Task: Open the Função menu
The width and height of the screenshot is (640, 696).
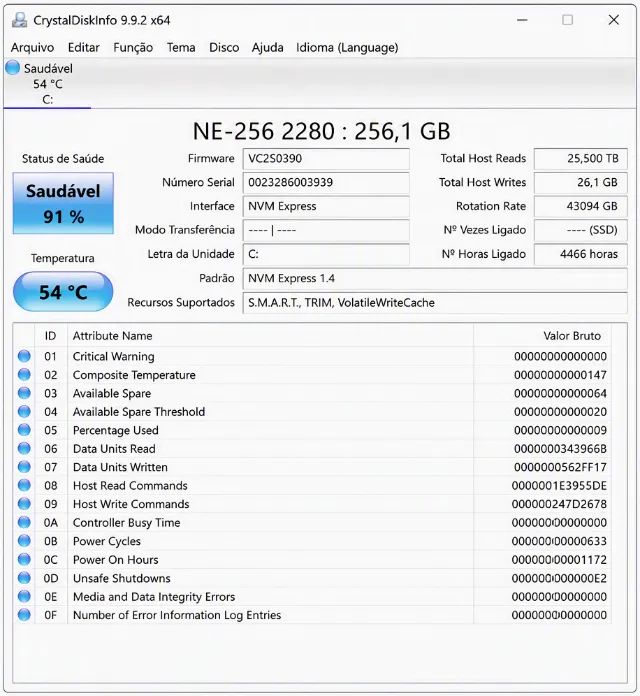Action: click(133, 47)
